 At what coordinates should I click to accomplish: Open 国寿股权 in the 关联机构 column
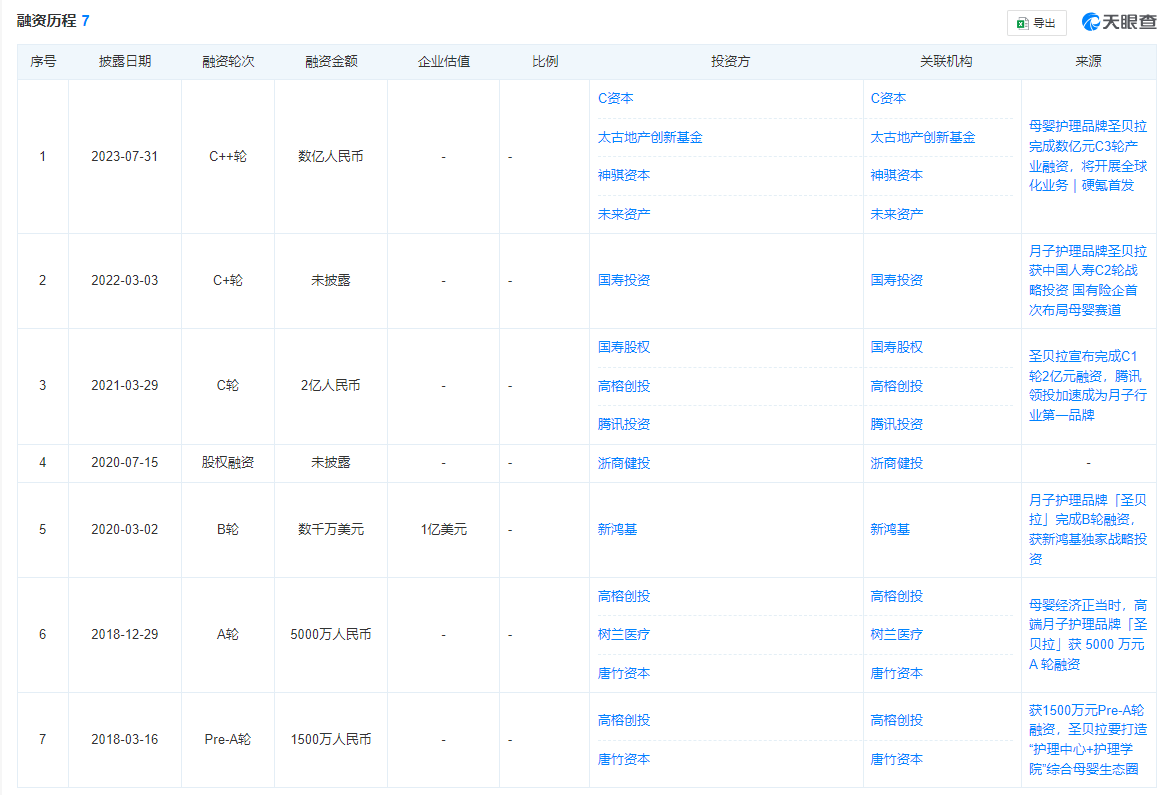coord(896,347)
